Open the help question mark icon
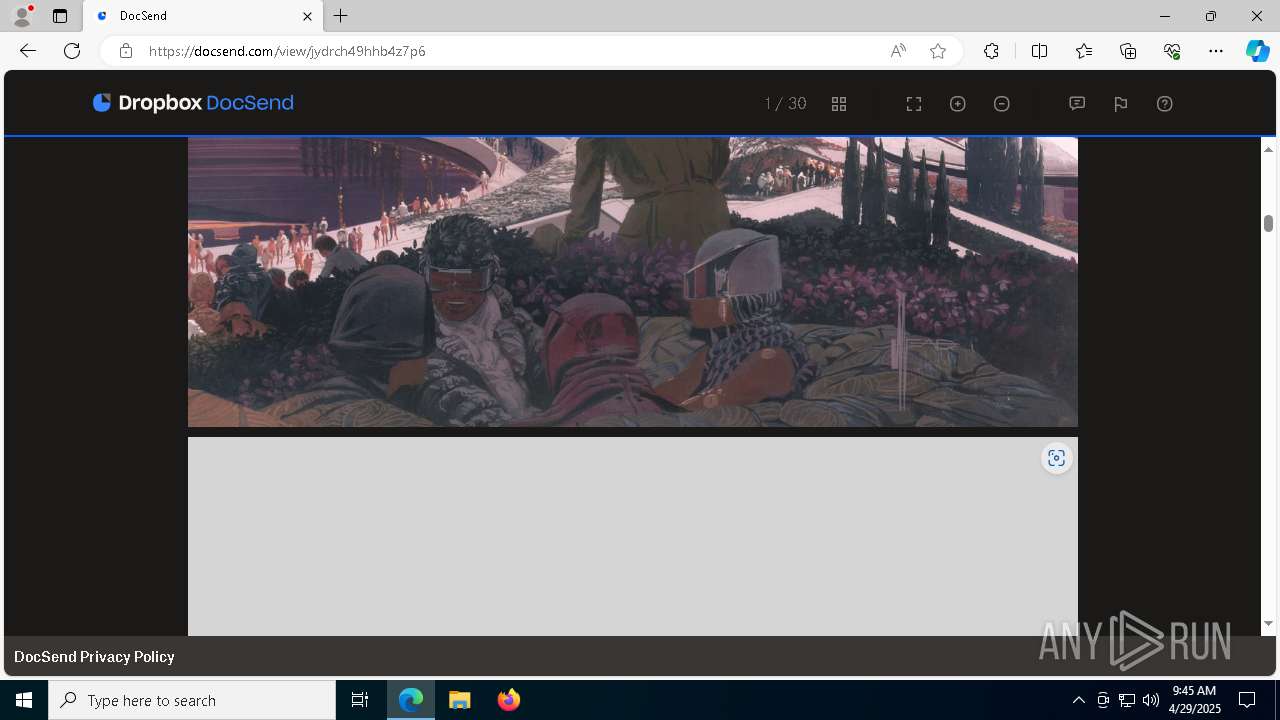 (x=1165, y=104)
